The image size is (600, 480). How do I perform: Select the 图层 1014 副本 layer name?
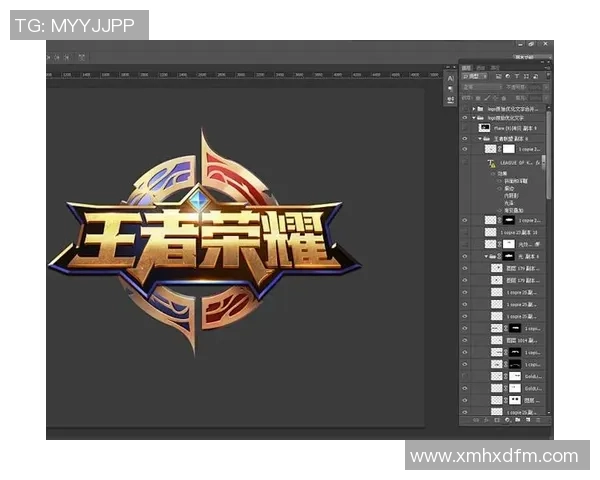pyautogui.click(x=522, y=340)
